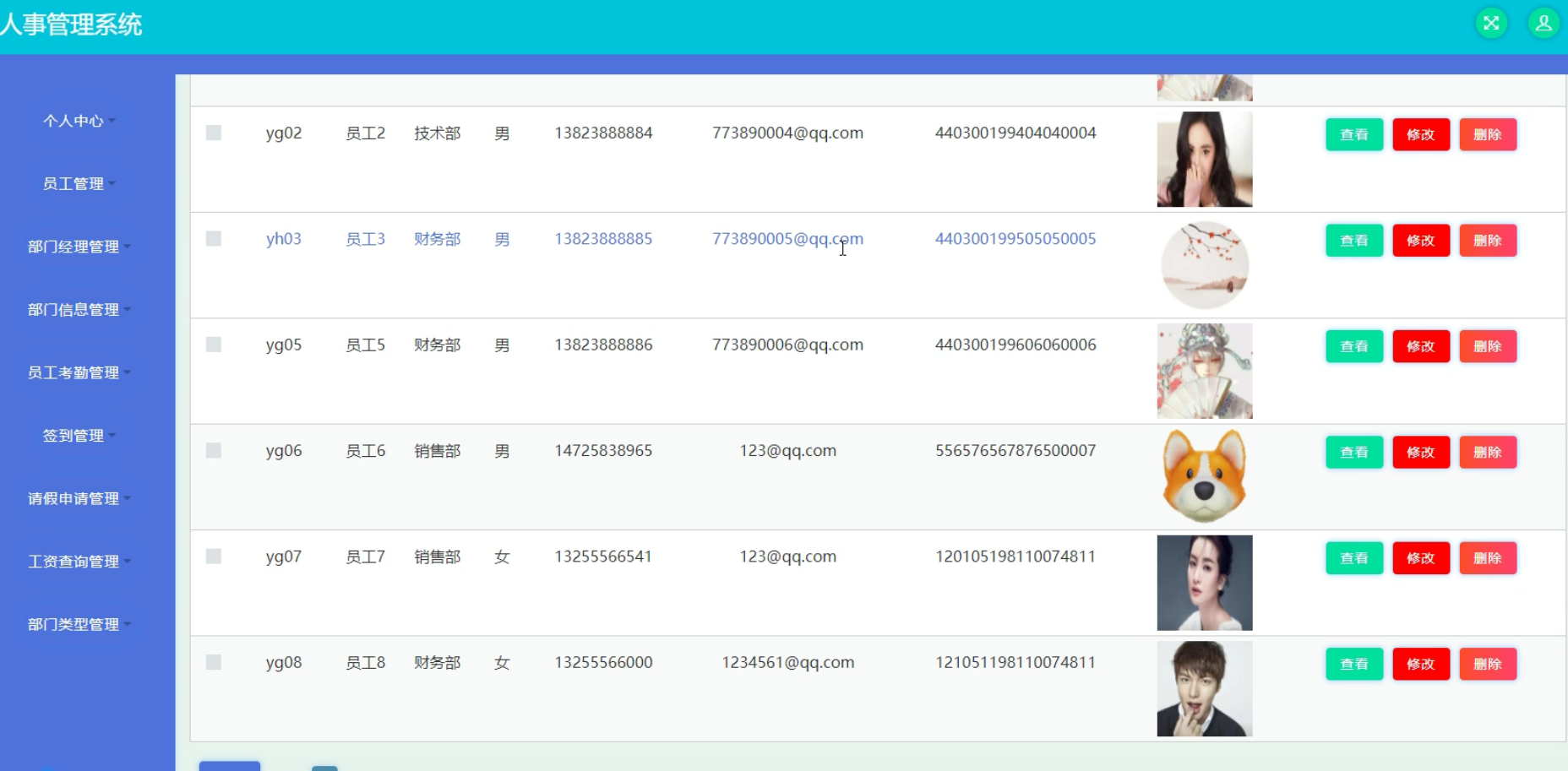The width and height of the screenshot is (1568, 771).
Task: Click email 1234561@qq.com
Action: [x=787, y=663]
